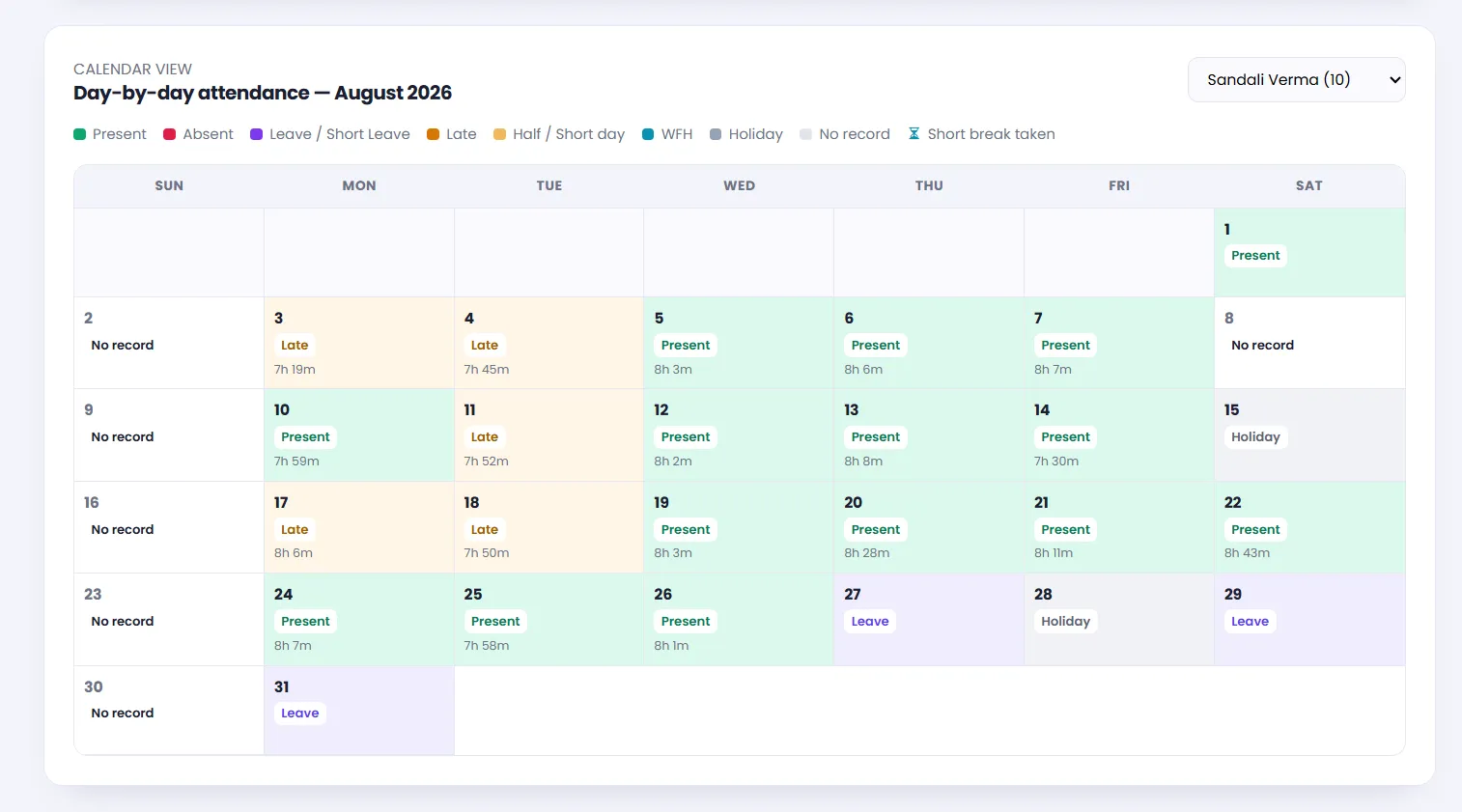Click the WED column header
The width and height of the screenshot is (1462, 812).
(739, 185)
